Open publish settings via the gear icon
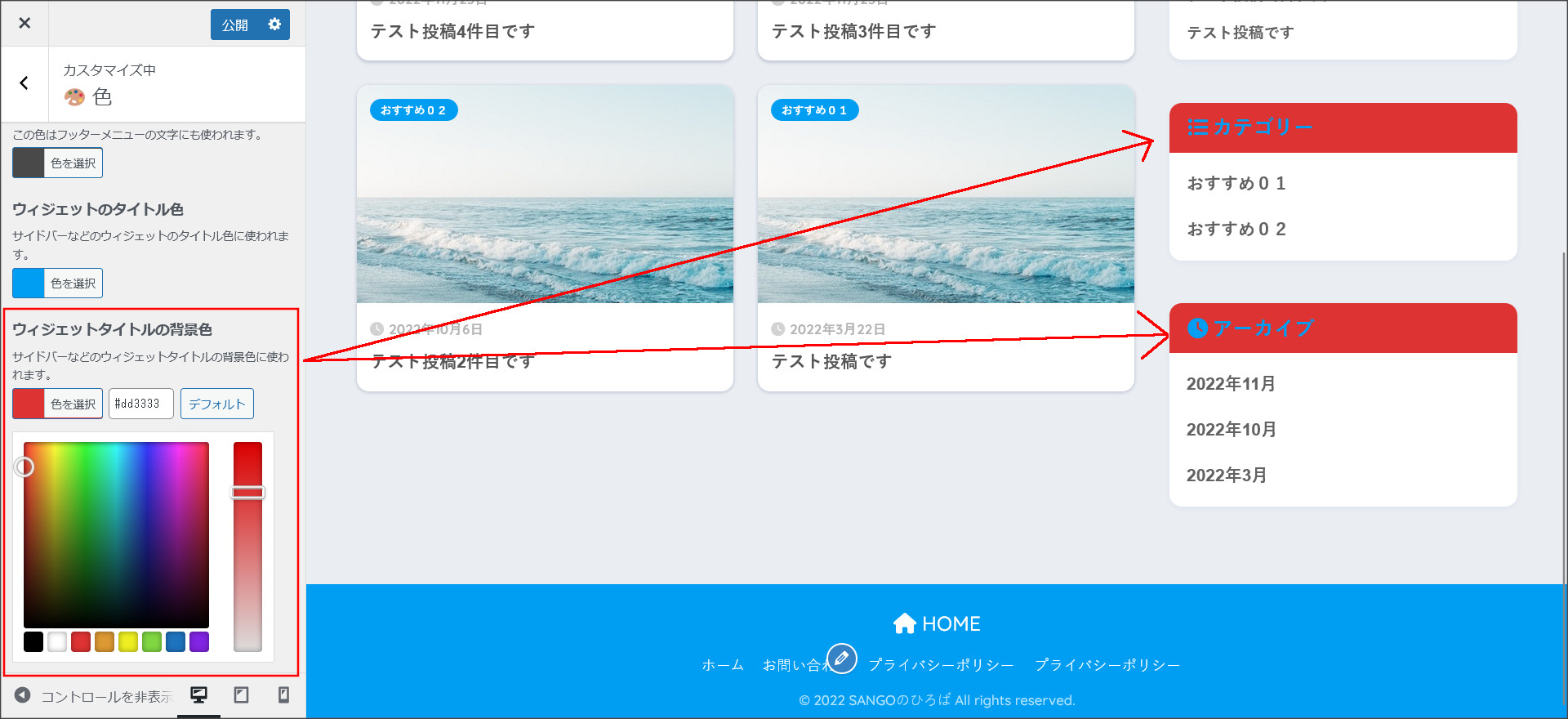The image size is (1568, 719). coord(275,25)
